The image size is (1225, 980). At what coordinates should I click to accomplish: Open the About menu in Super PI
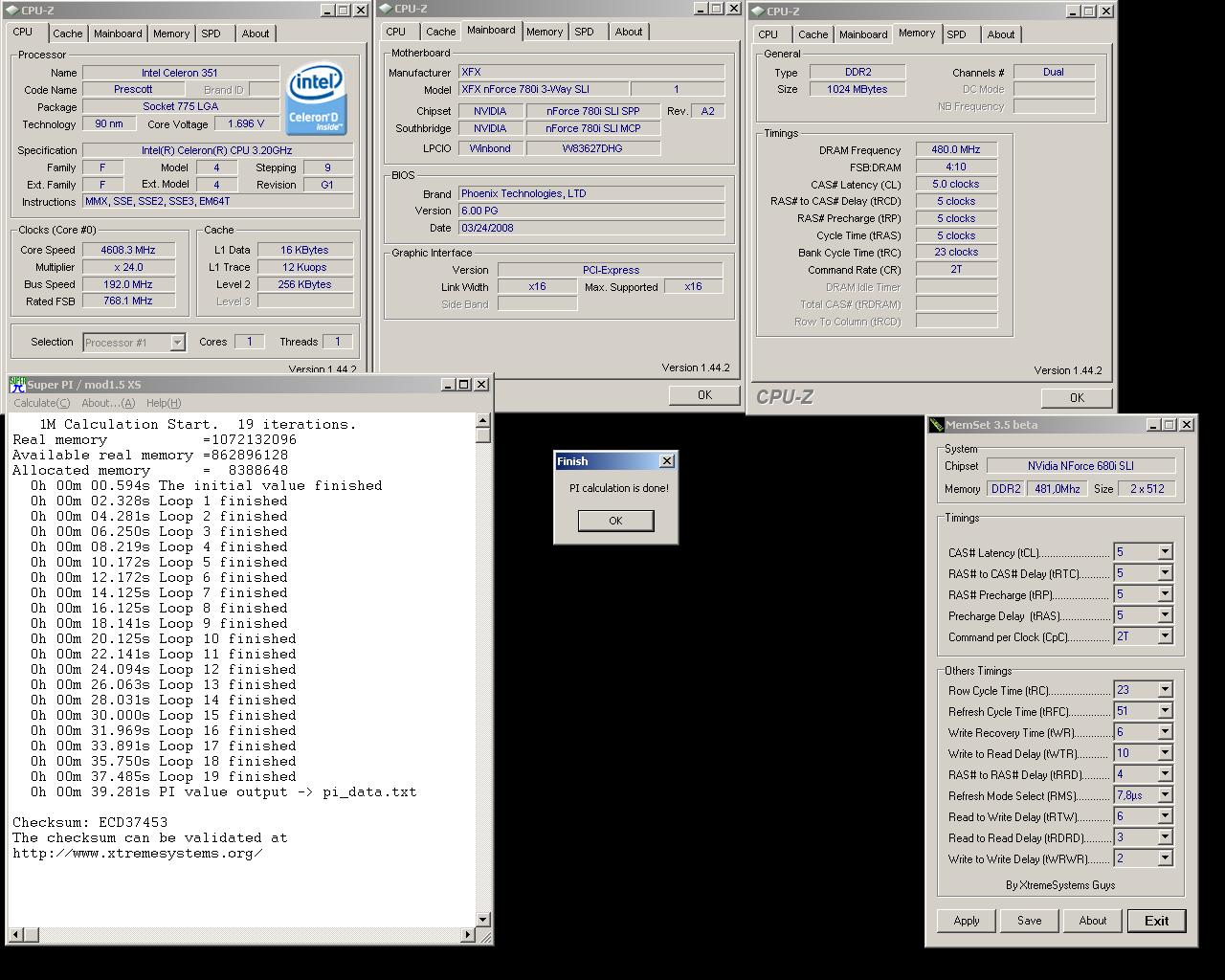(108, 403)
